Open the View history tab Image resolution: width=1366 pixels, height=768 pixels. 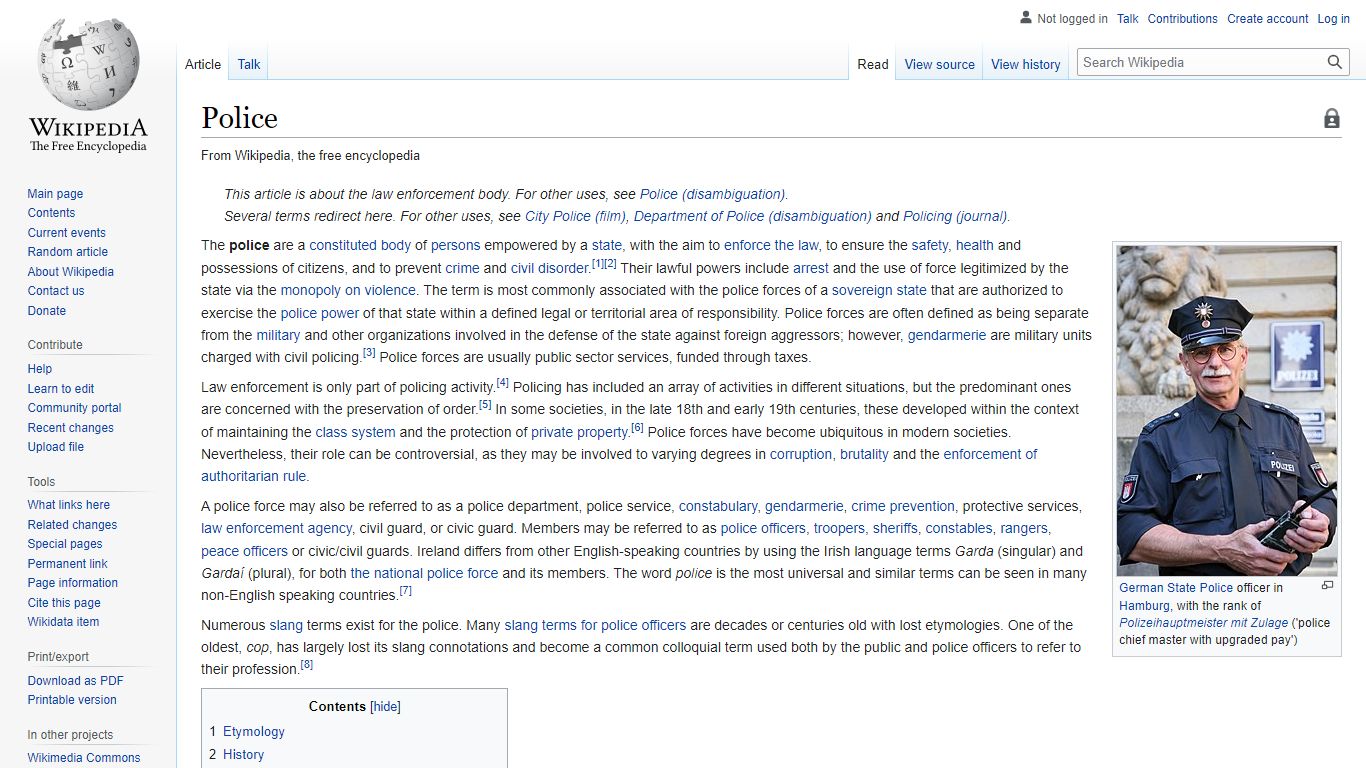click(1025, 64)
